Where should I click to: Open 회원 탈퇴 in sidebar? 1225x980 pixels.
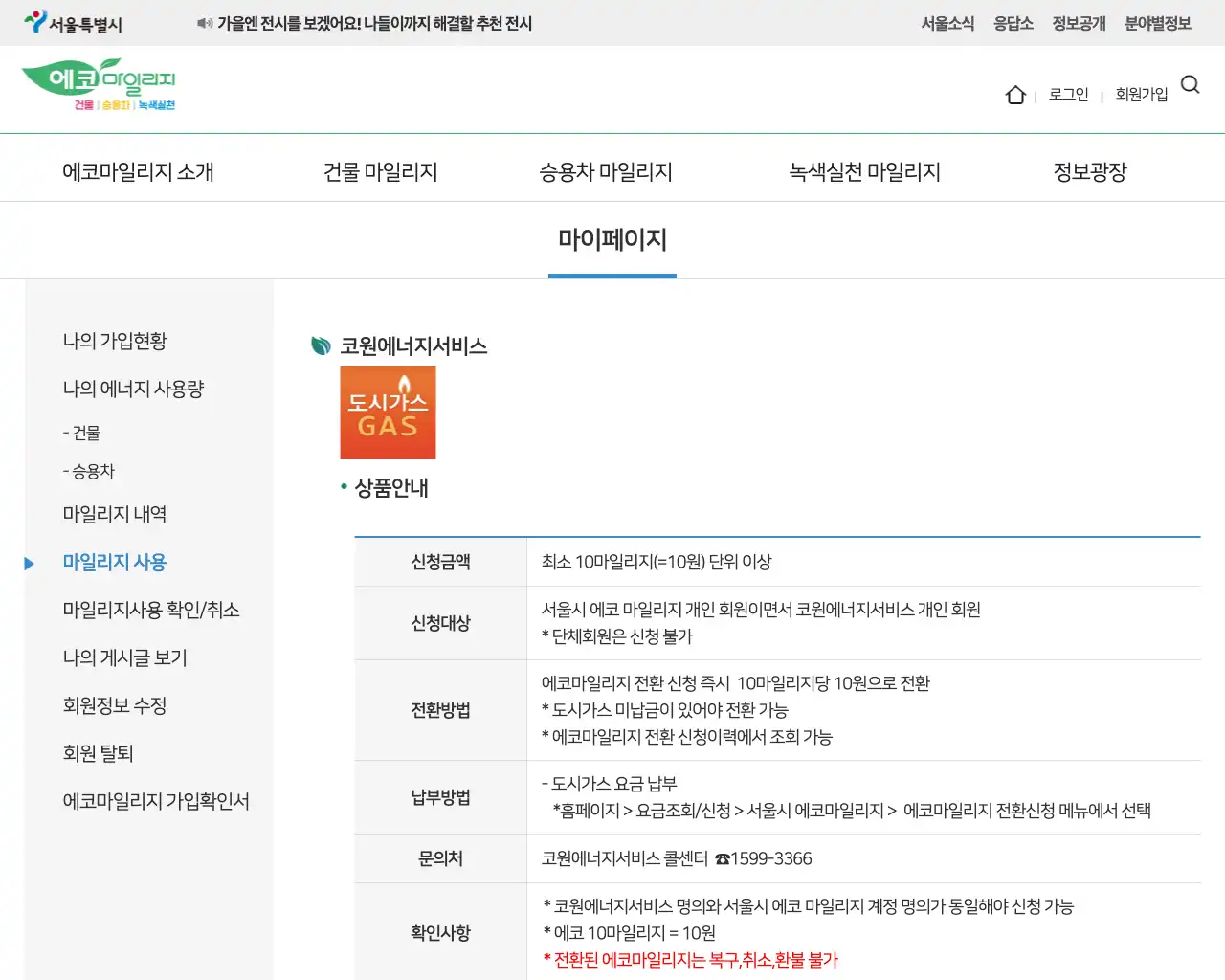point(98,753)
